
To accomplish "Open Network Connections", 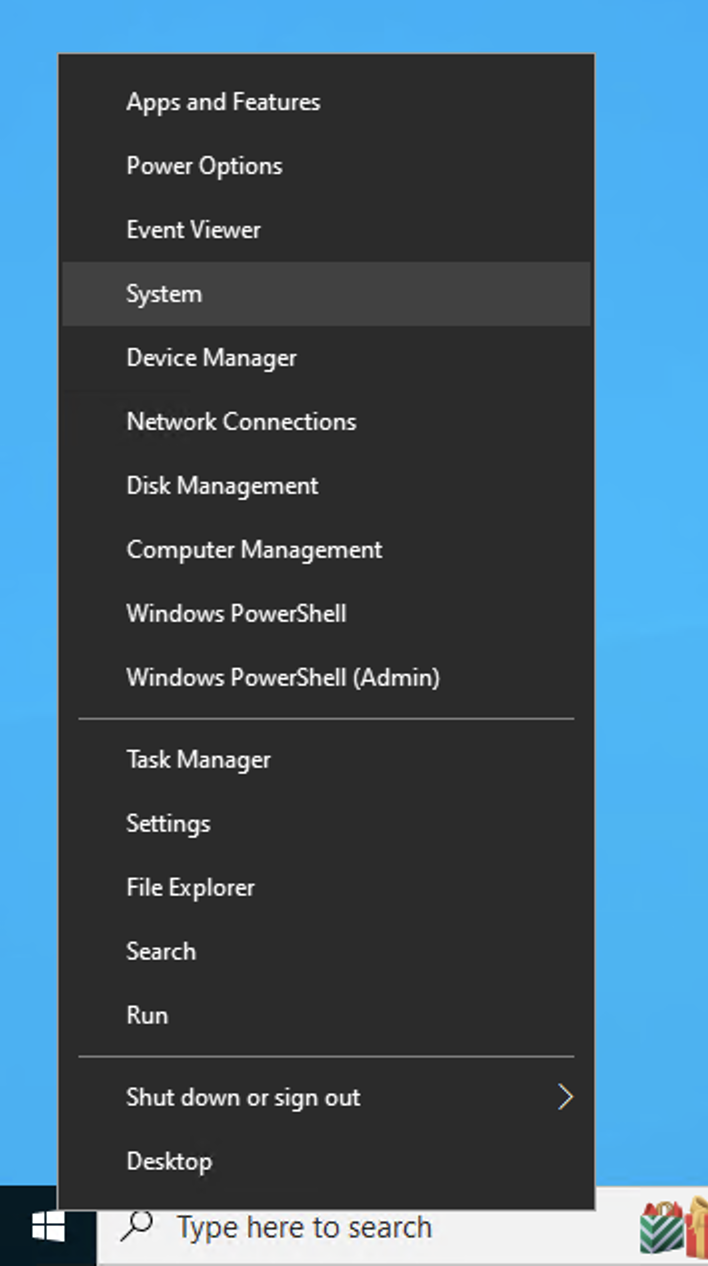I will pos(326,422).
